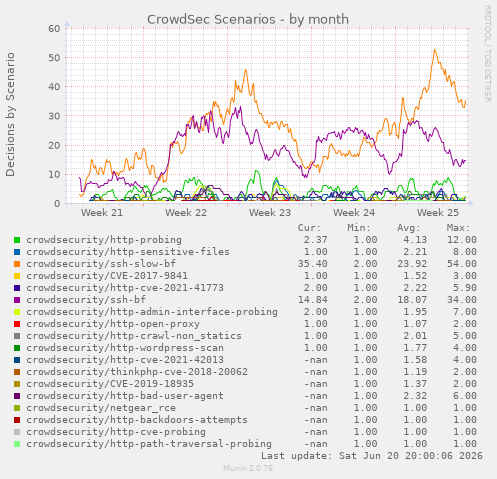The height and width of the screenshot is (479, 497).
Task: Select the crowdsecurity/http-cve-probing label
Action: coord(116,432)
